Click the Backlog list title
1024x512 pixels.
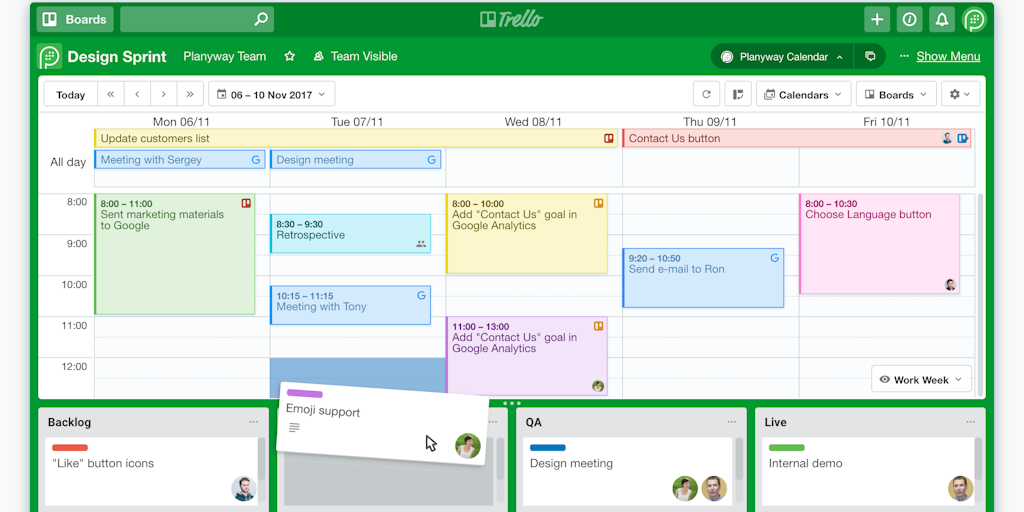point(69,423)
